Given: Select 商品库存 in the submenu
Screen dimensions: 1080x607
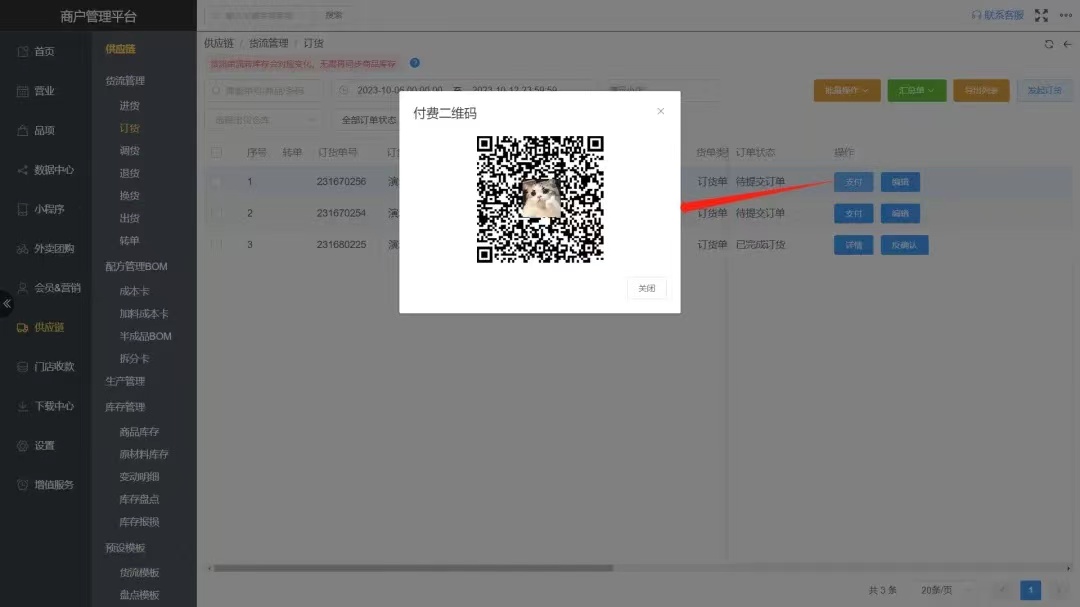Looking at the screenshot, I should pyautogui.click(x=139, y=432).
